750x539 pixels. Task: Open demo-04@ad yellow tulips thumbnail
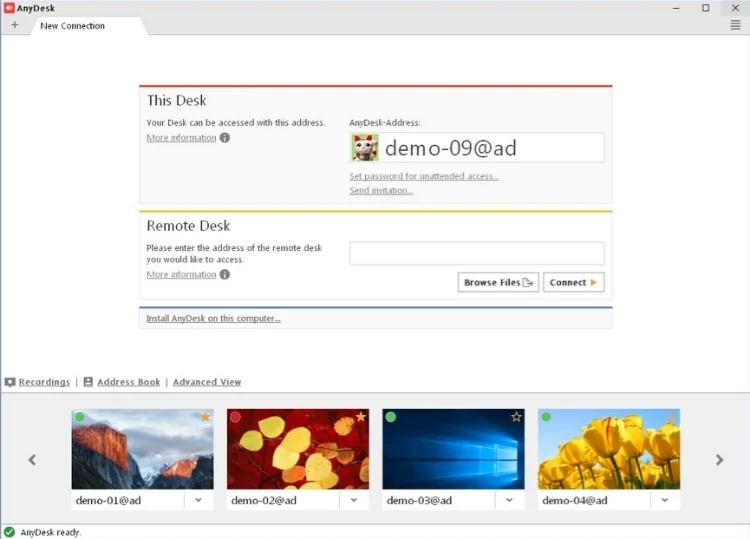pyautogui.click(x=609, y=449)
